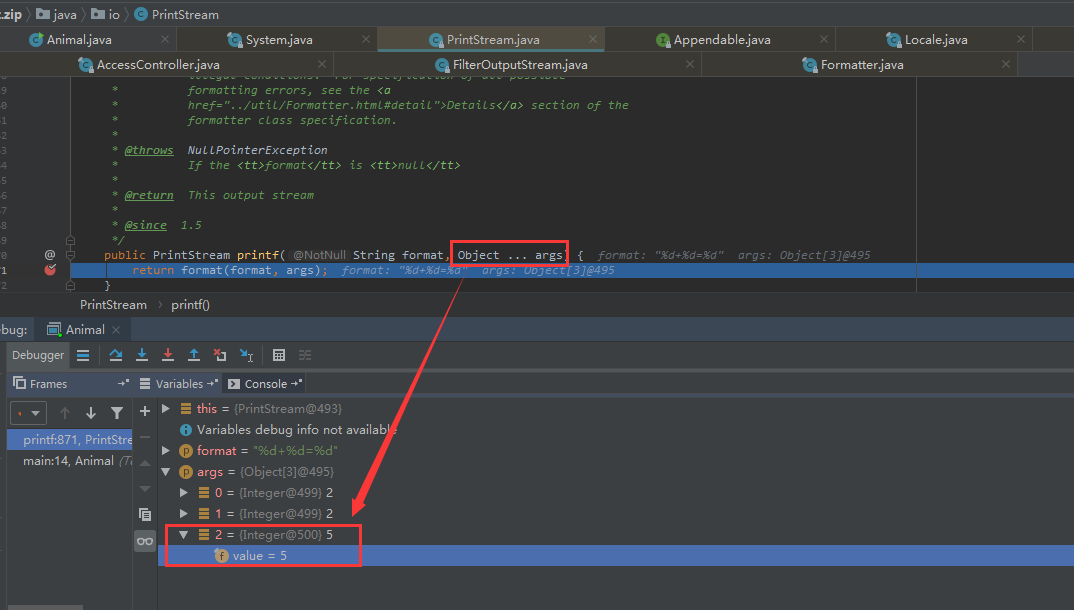Collapse the printf method fold marker

click(x=70, y=255)
